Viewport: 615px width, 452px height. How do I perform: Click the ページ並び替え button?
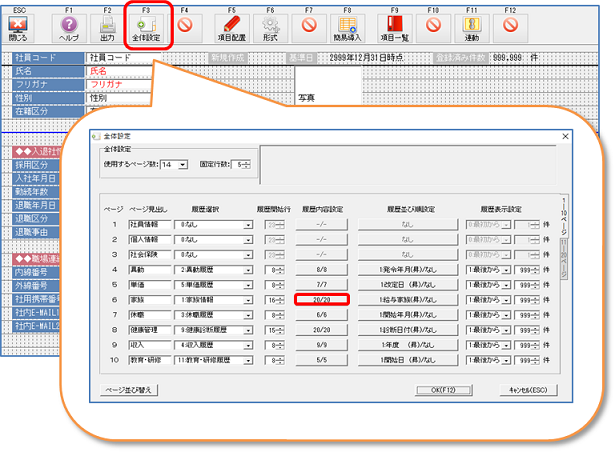pyautogui.click(x=129, y=389)
